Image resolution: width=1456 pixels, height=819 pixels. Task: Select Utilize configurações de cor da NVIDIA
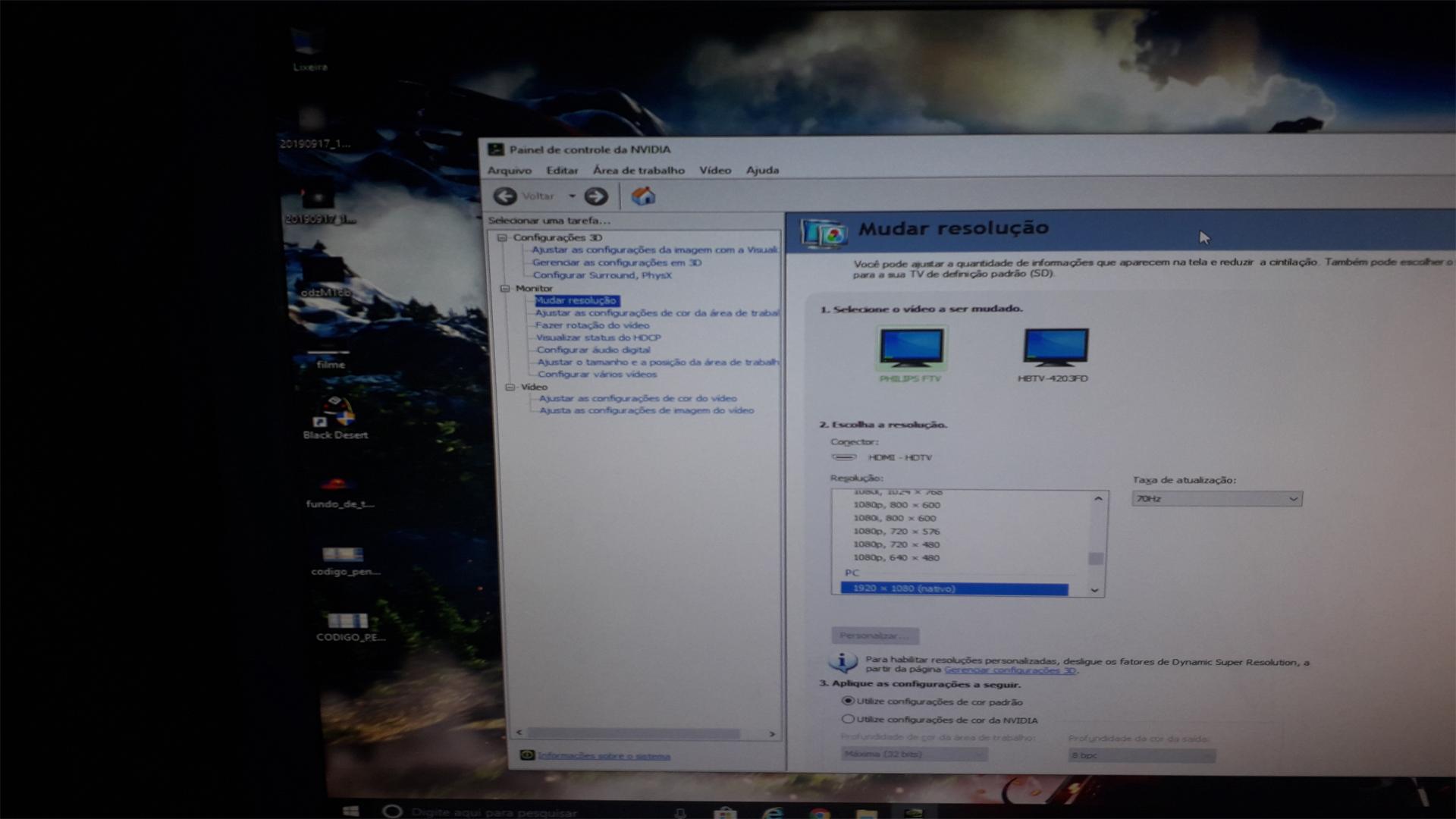848,719
